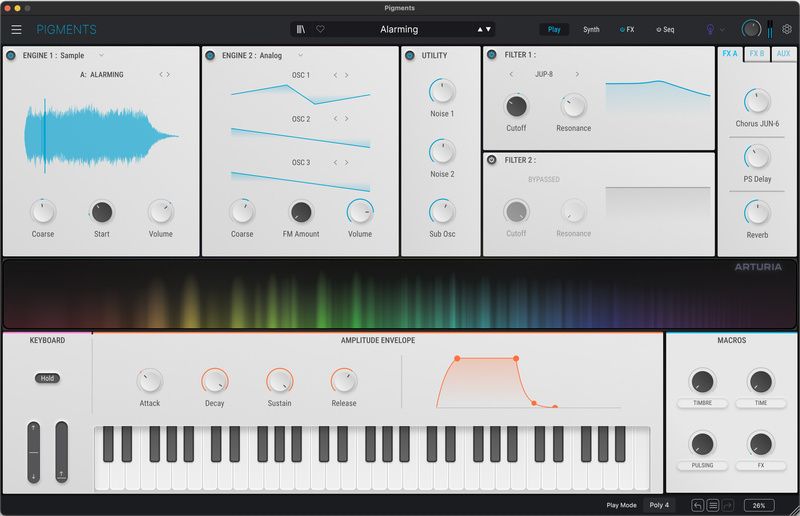Toggle Filter 1 power button
Viewport: 800px width, 516px height.
[492, 55]
